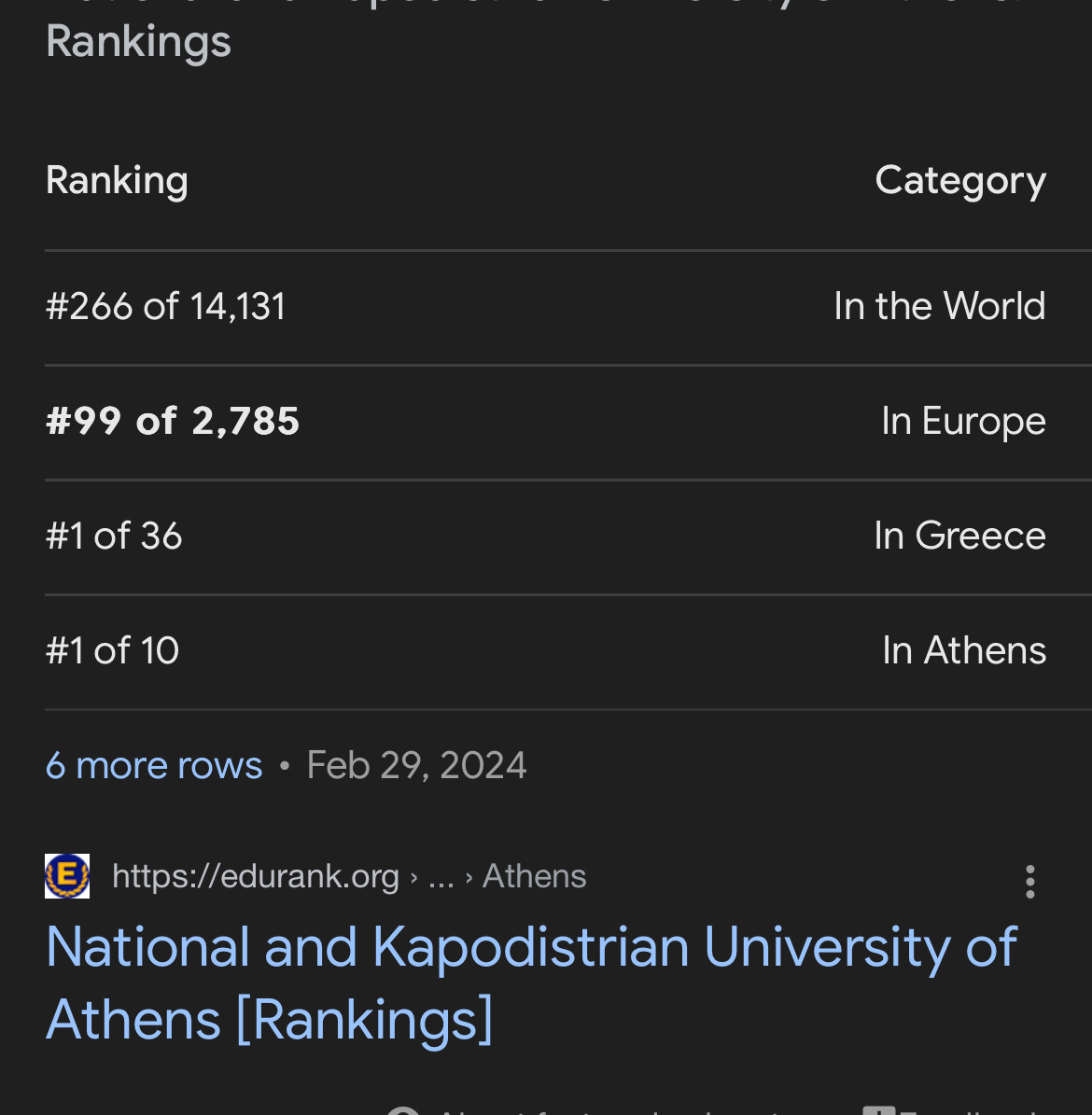The image size is (1092, 1115).
Task: Select the 'In Greece' category cell
Action: click(x=959, y=536)
